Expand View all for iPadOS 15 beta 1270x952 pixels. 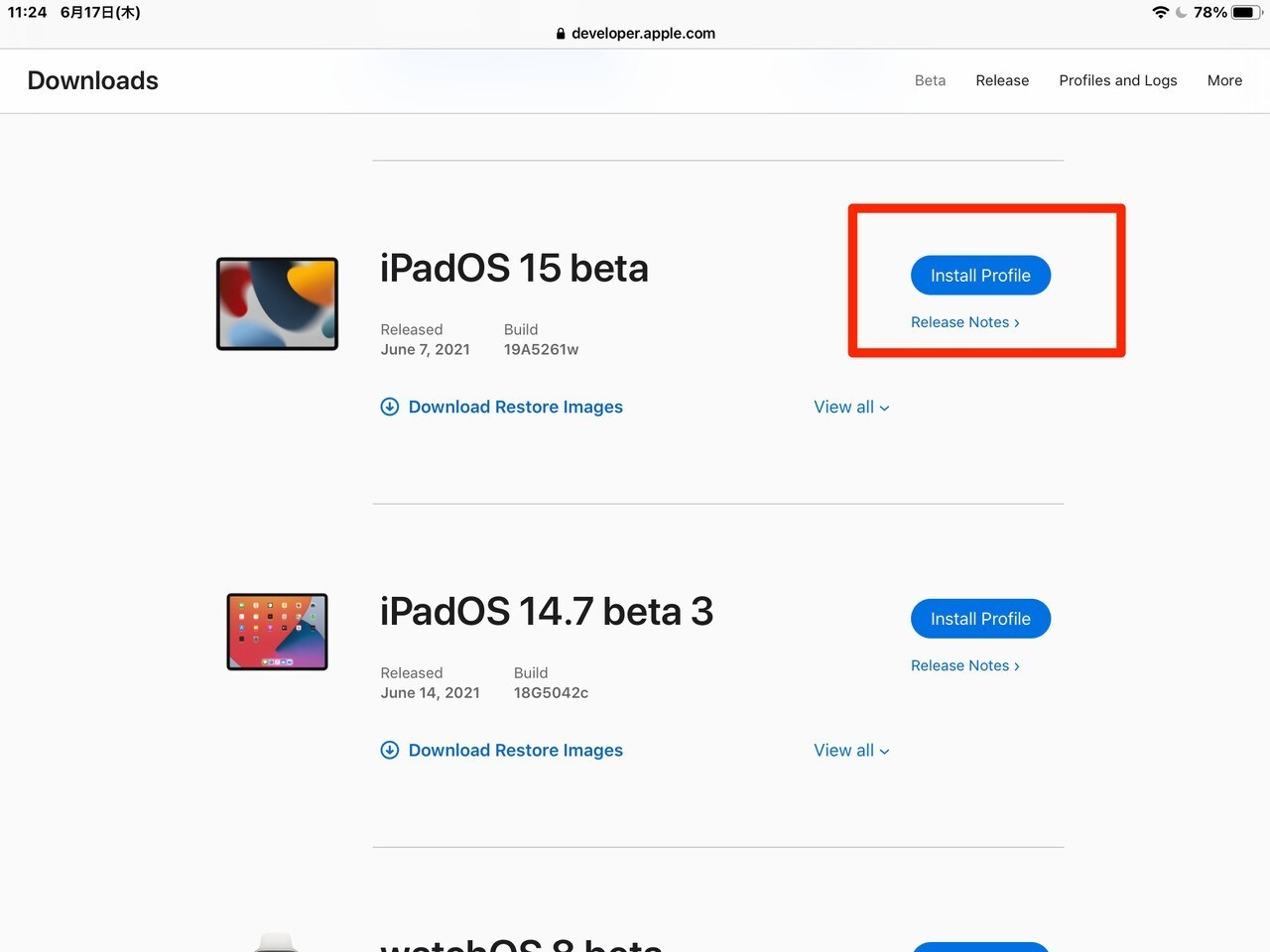(x=851, y=407)
